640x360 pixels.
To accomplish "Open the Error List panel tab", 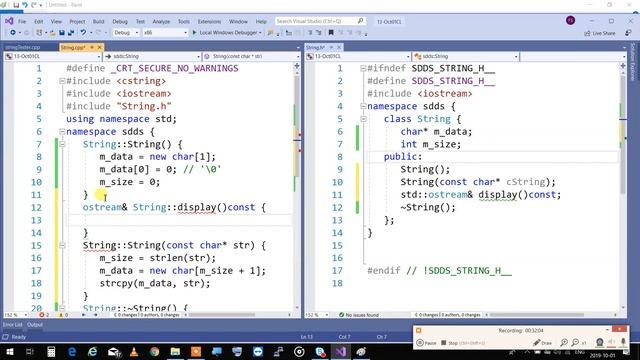I will (13, 325).
